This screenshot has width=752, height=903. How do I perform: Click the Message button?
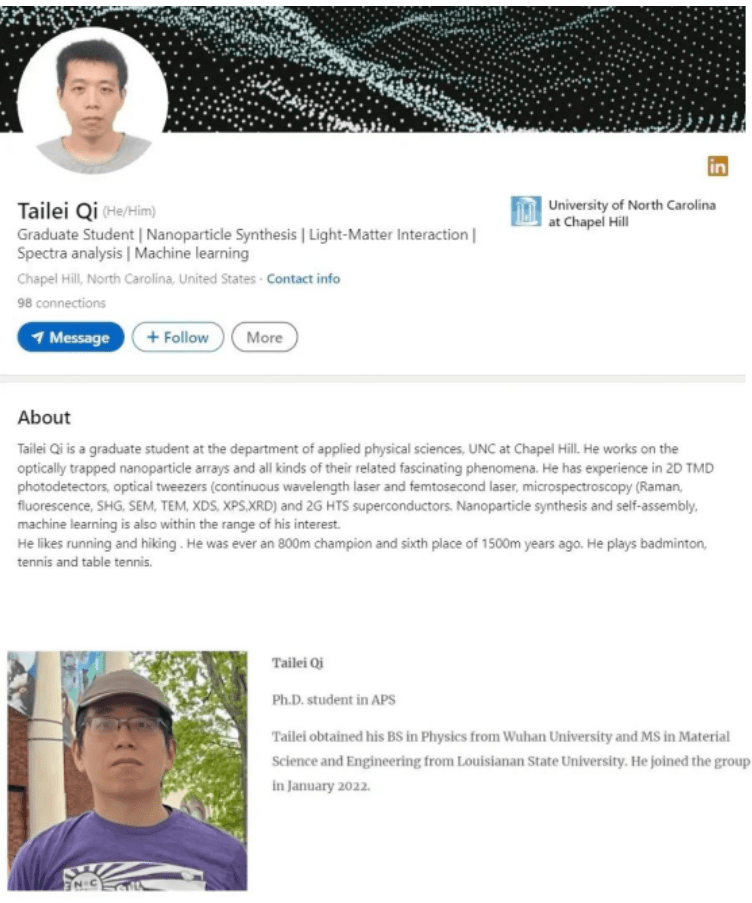(71, 337)
